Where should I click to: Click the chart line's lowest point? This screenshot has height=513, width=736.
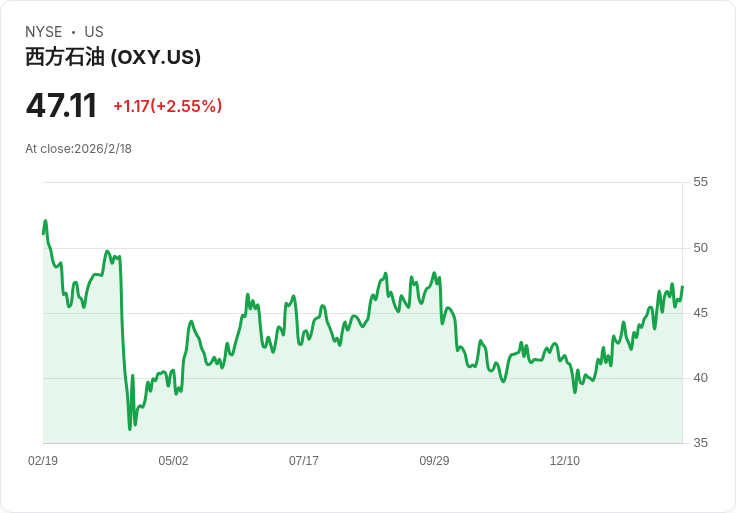[130, 429]
